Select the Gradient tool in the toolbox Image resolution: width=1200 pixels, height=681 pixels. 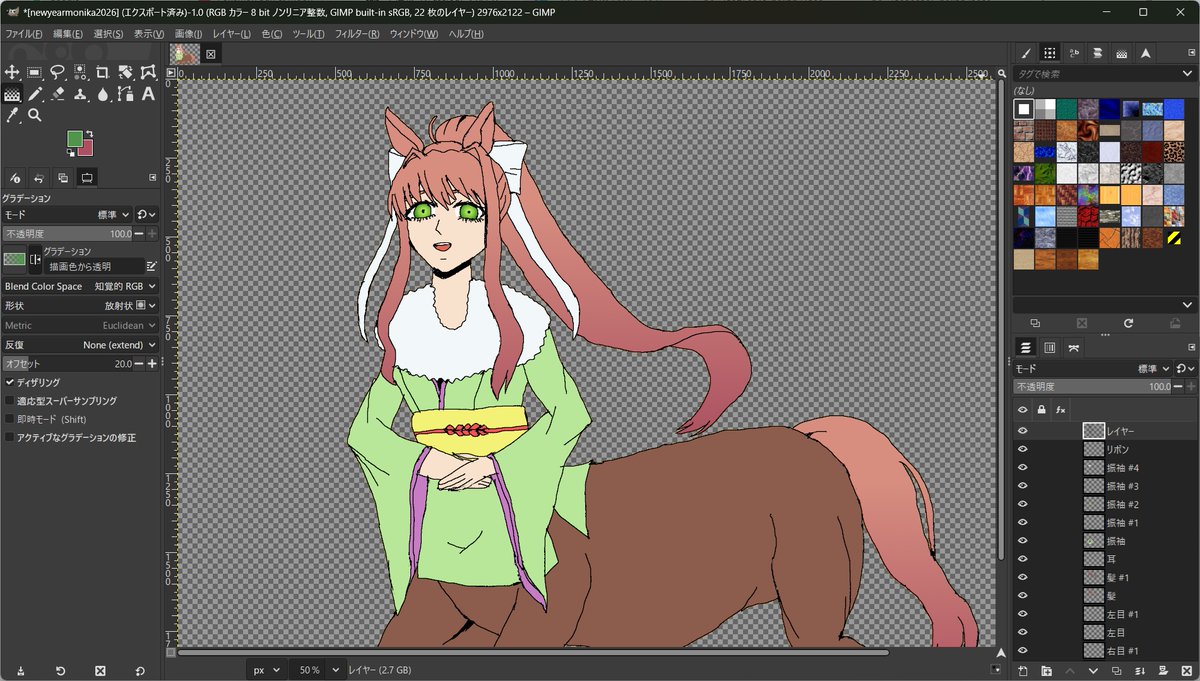coord(12,94)
